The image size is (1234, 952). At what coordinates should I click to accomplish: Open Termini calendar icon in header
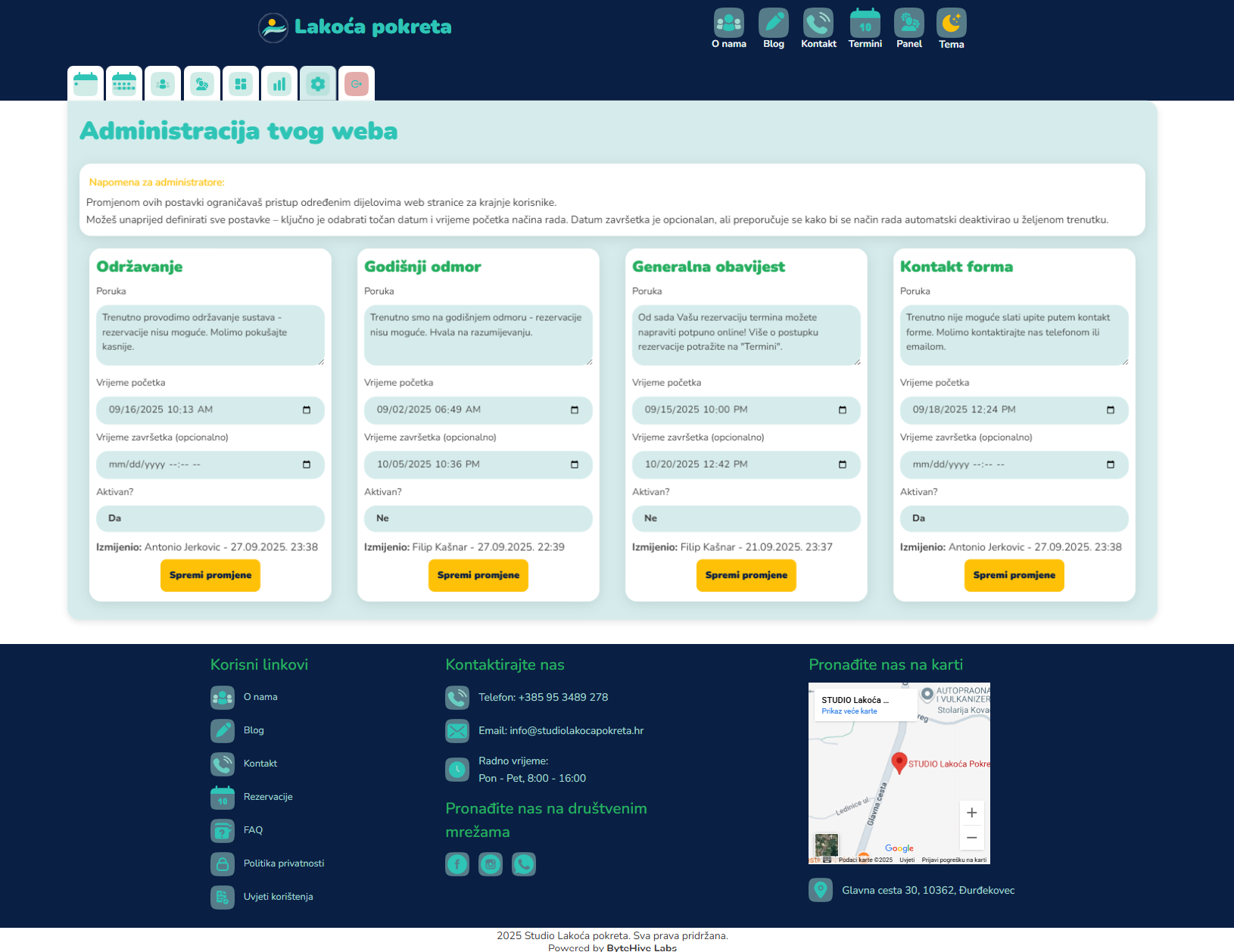(865, 24)
